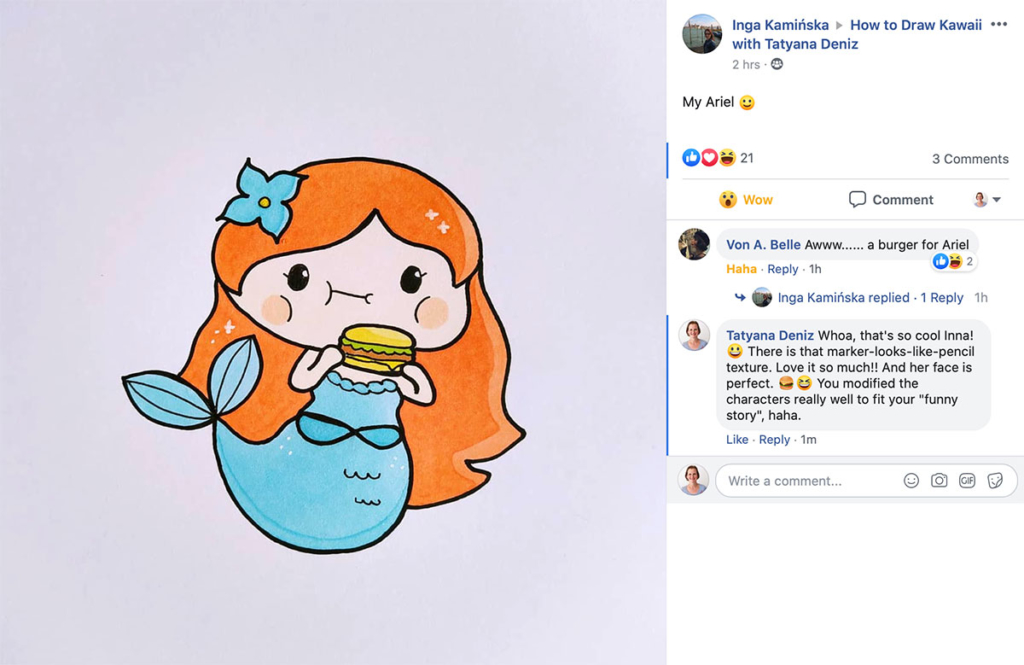Click the Comment speech bubble button
The height and width of the screenshot is (665, 1024).
(891, 200)
